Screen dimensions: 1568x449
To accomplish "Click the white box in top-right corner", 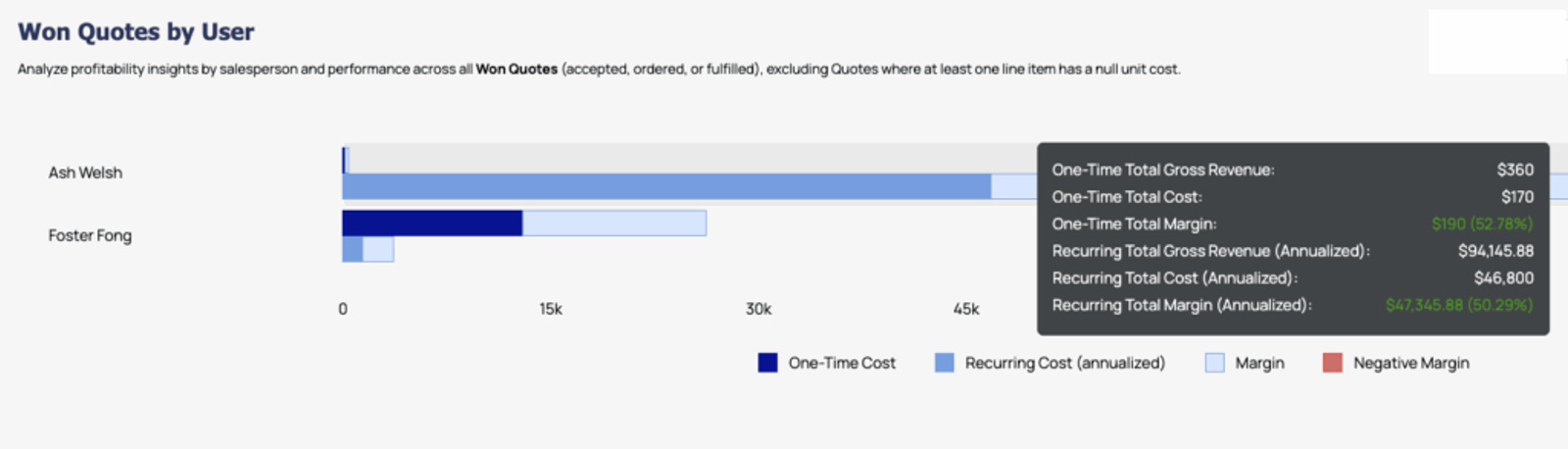I will (x=1497, y=42).
